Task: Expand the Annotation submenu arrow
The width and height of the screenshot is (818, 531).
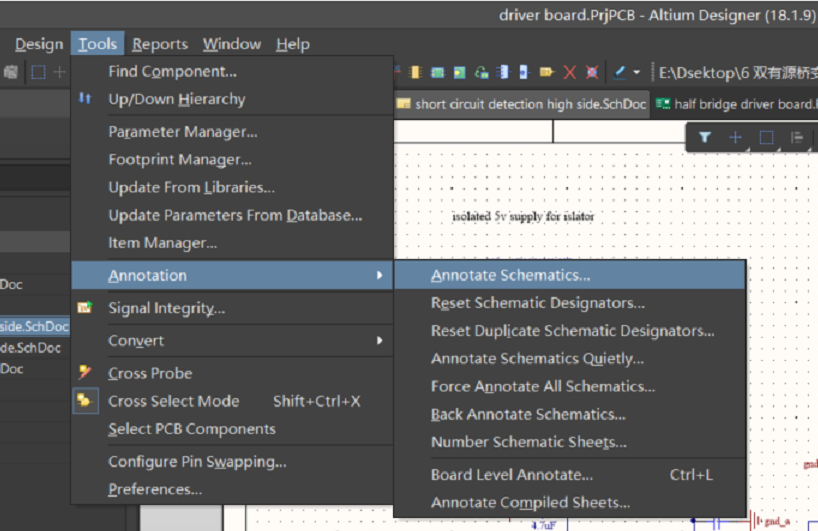Action: (379, 275)
